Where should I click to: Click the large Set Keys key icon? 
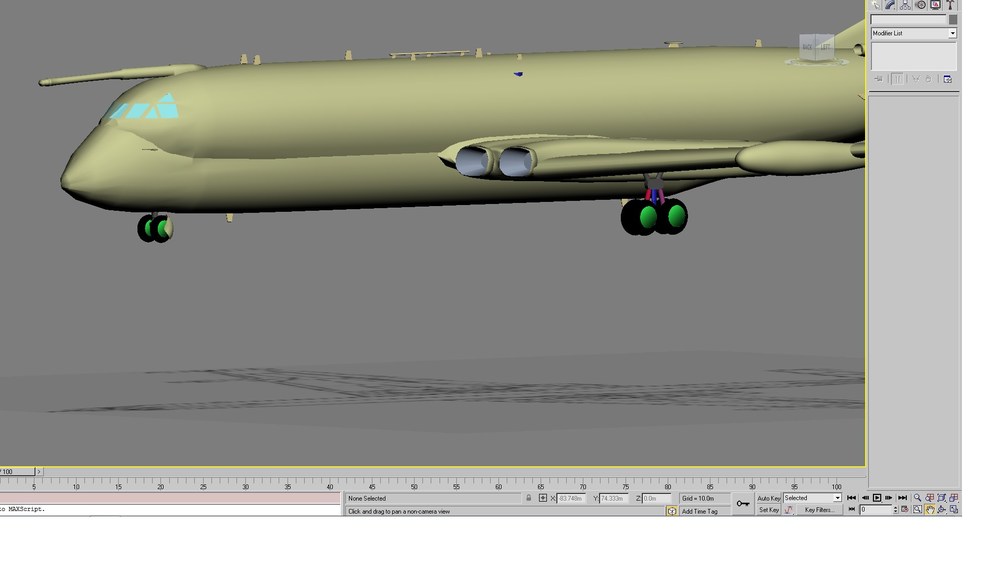(742, 504)
